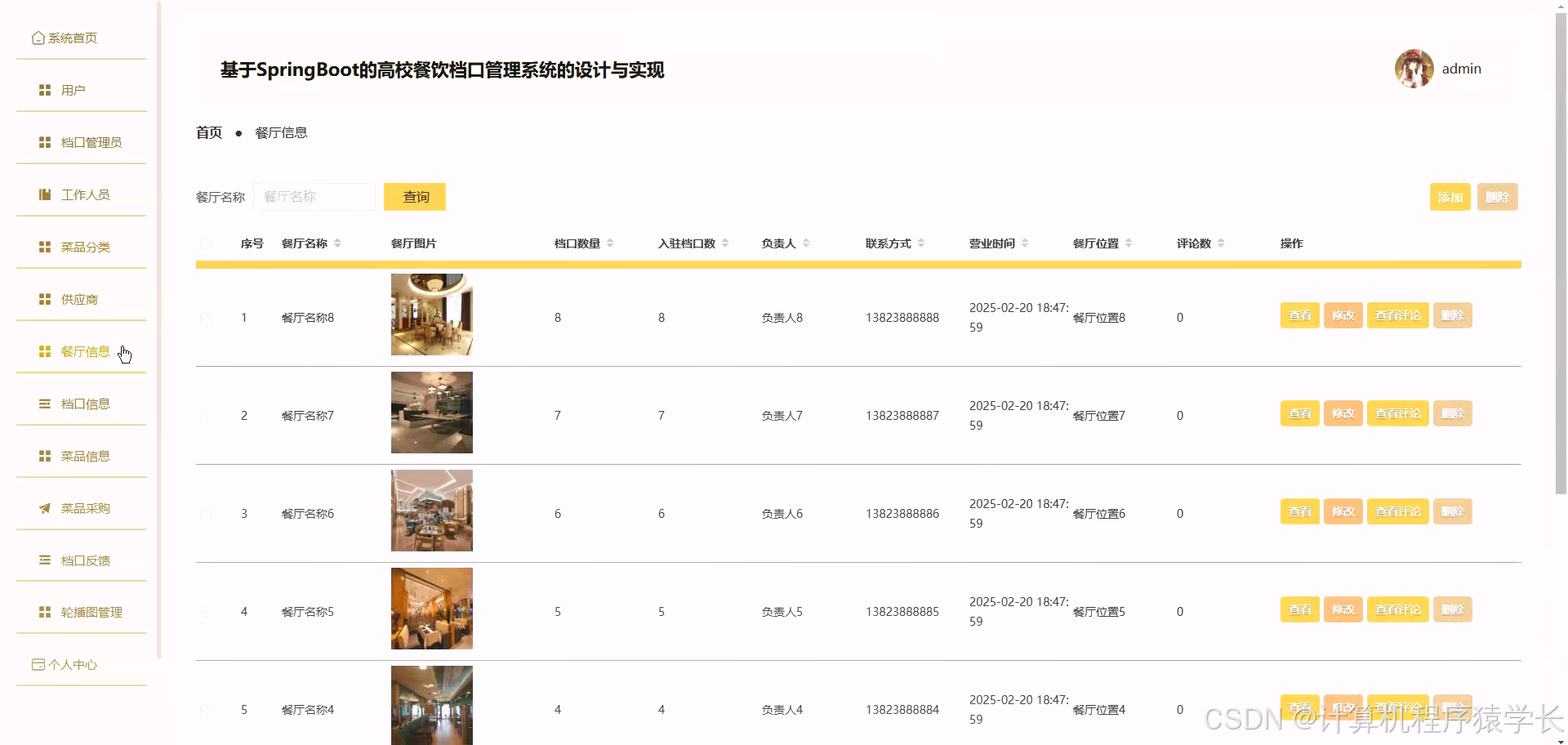Open the 档口信息 menu item
The width and height of the screenshot is (1568, 745).
coord(87,404)
